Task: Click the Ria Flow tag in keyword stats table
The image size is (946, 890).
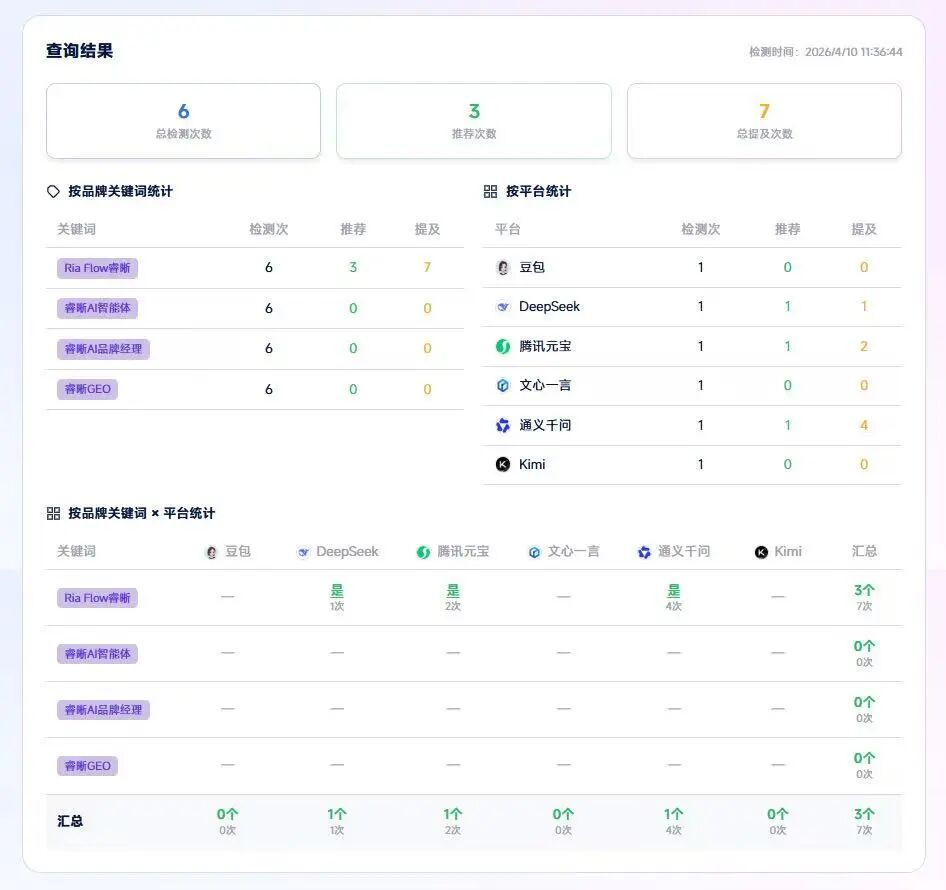Action: 97,268
